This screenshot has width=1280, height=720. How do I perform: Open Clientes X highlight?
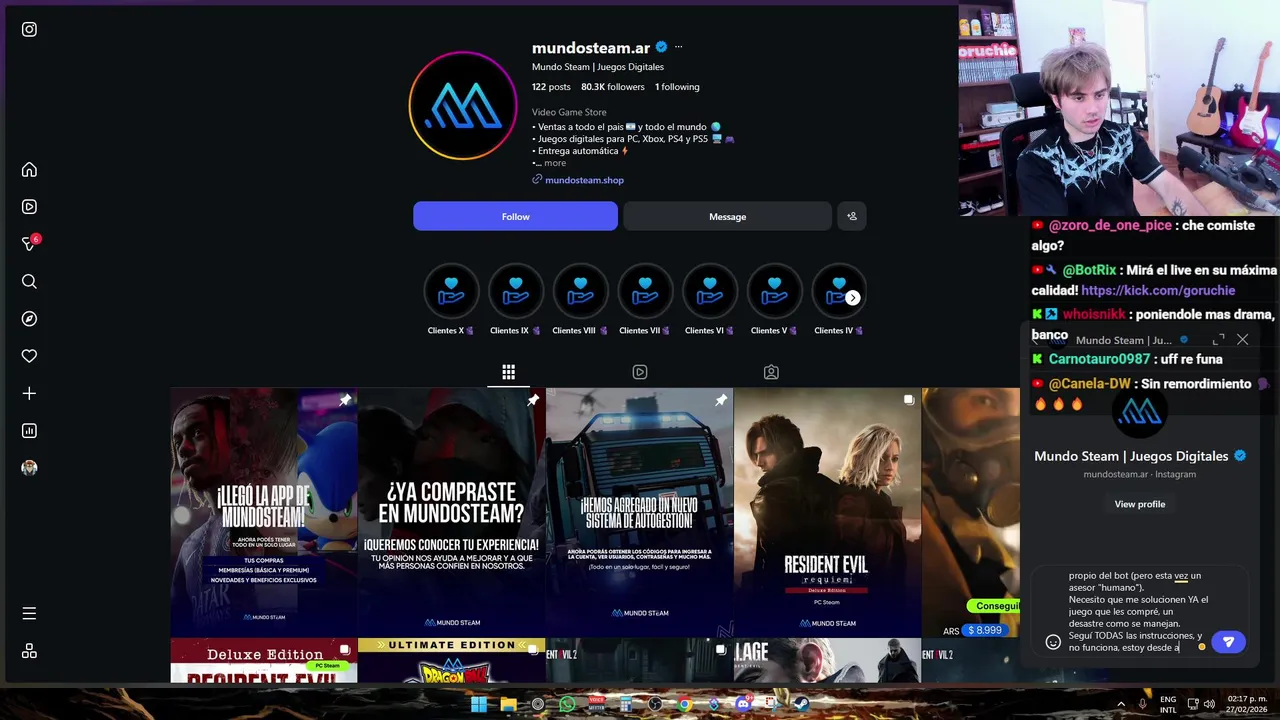(451, 298)
